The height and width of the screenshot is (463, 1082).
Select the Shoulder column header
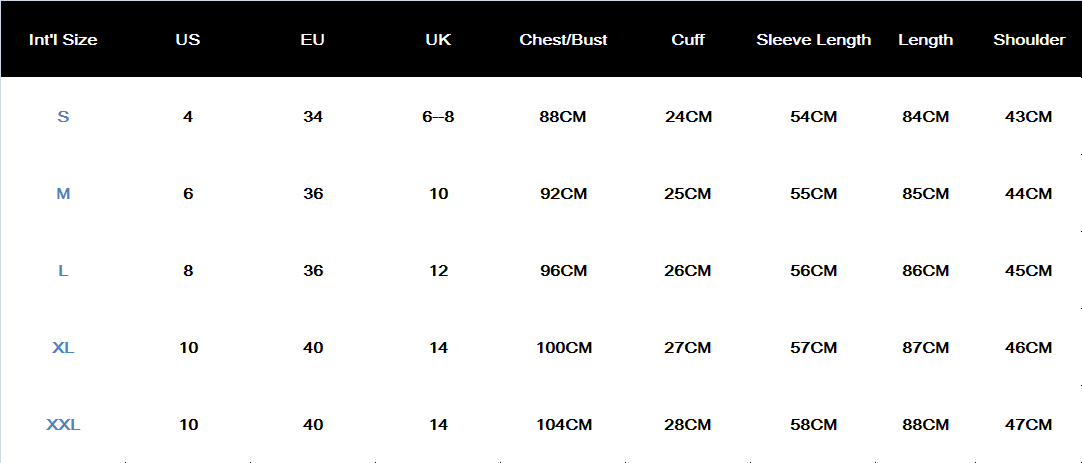tap(1029, 40)
